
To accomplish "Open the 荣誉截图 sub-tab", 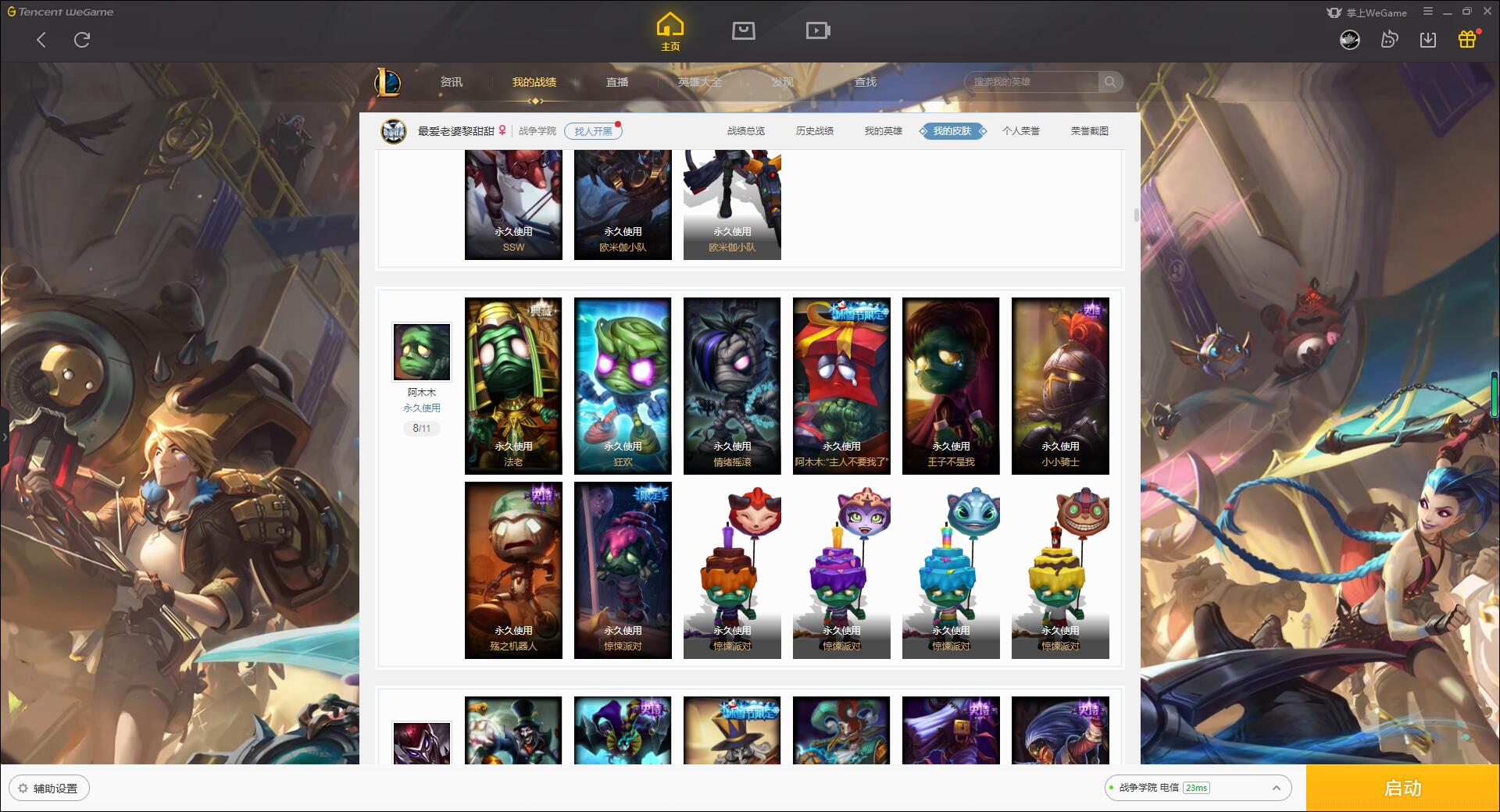I will click(1090, 131).
